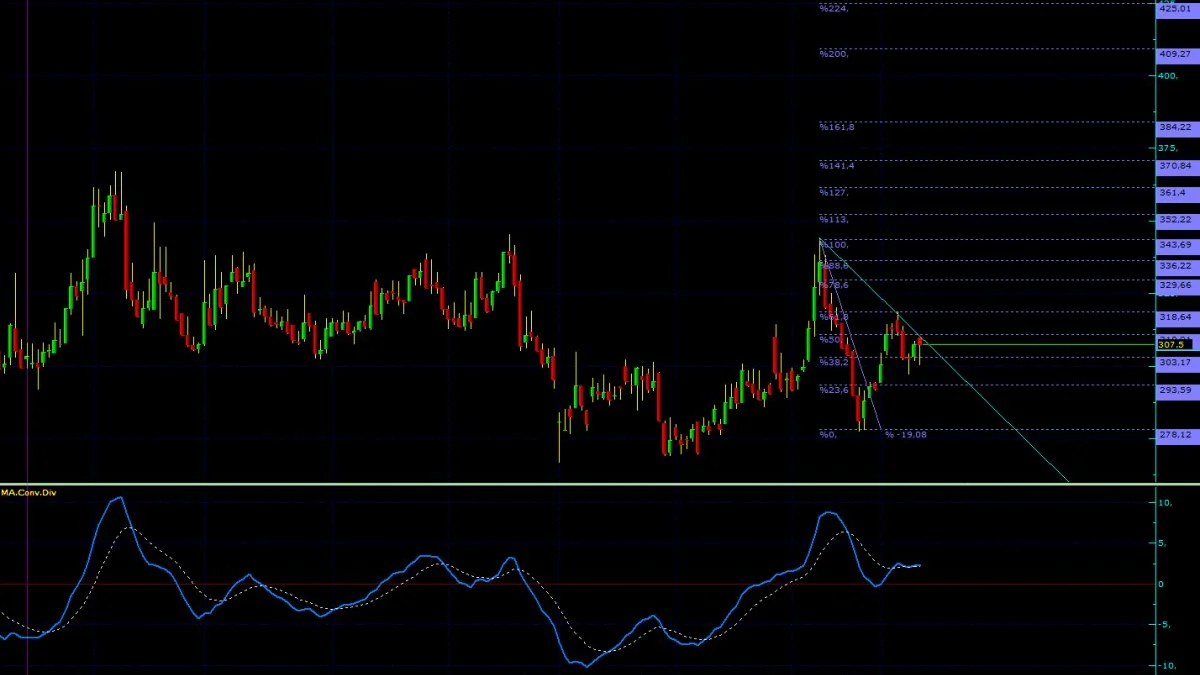Click the vertical purple date marker line

(x=27, y=337)
